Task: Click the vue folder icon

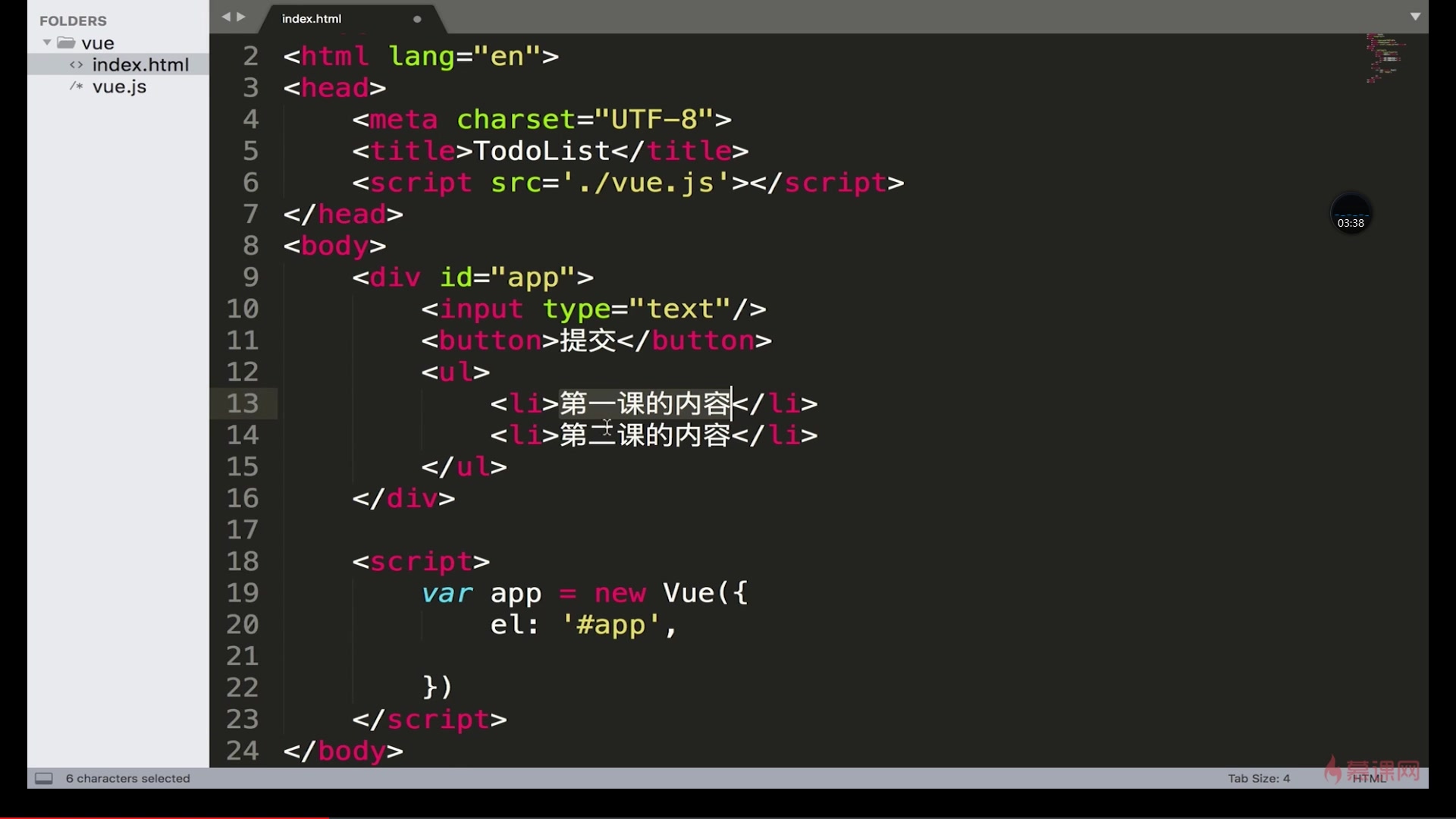Action: click(x=67, y=43)
